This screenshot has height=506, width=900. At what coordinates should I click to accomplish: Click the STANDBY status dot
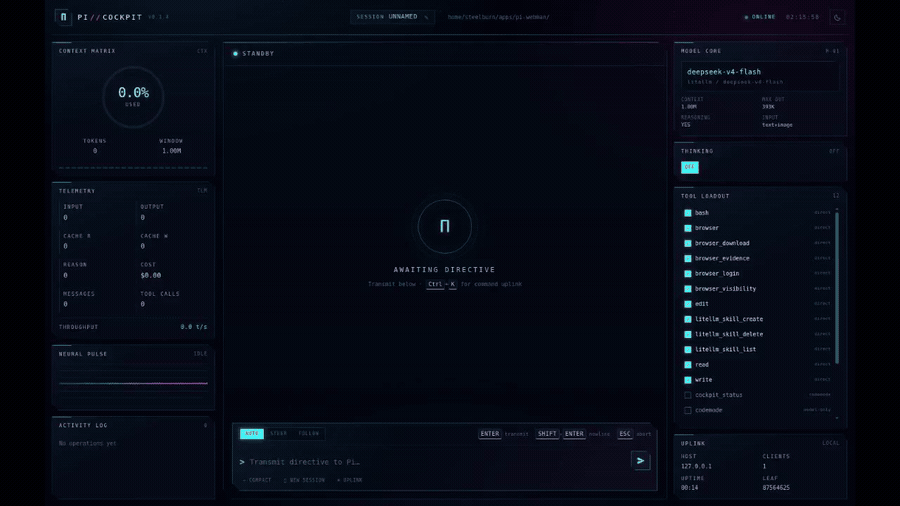tap(235, 53)
